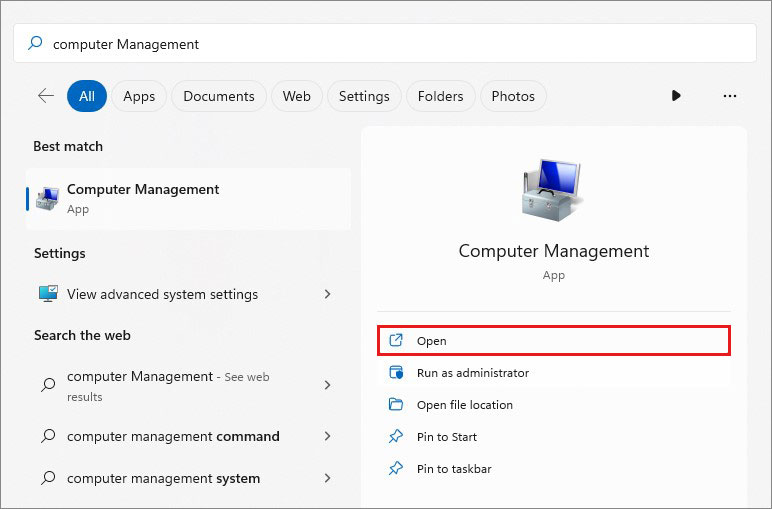This screenshot has width=772, height=509.
Task: Select the Documents filter tab
Action: click(x=219, y=96)
